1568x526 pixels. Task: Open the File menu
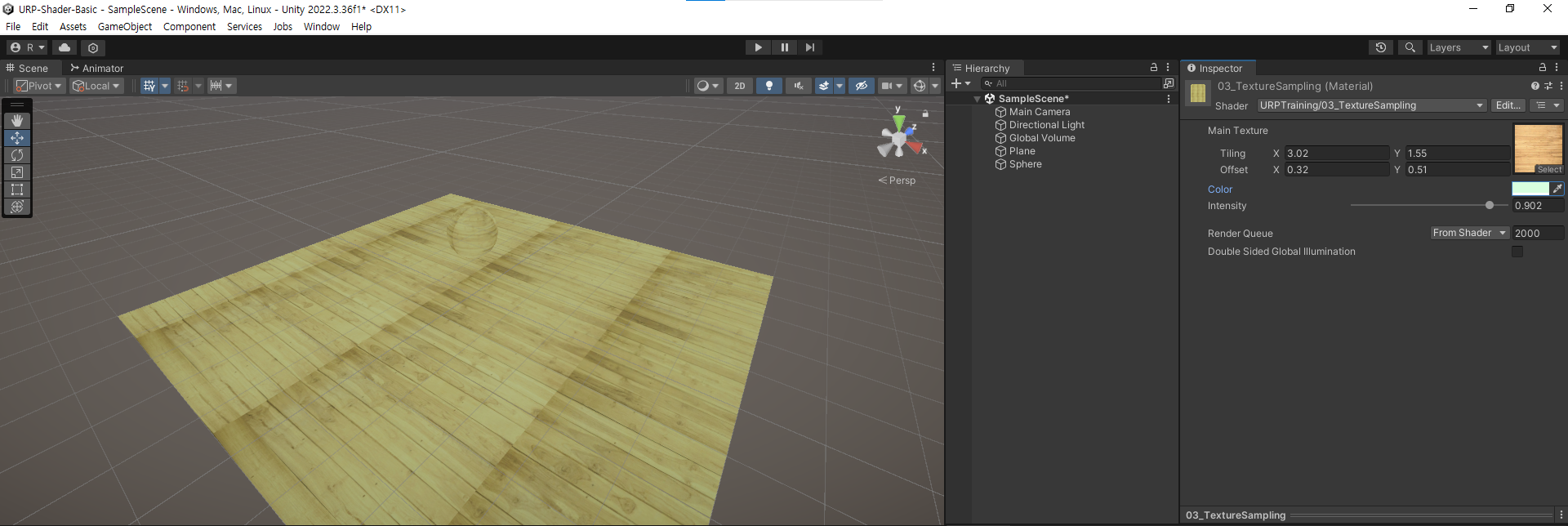click(x=13, y=27)
